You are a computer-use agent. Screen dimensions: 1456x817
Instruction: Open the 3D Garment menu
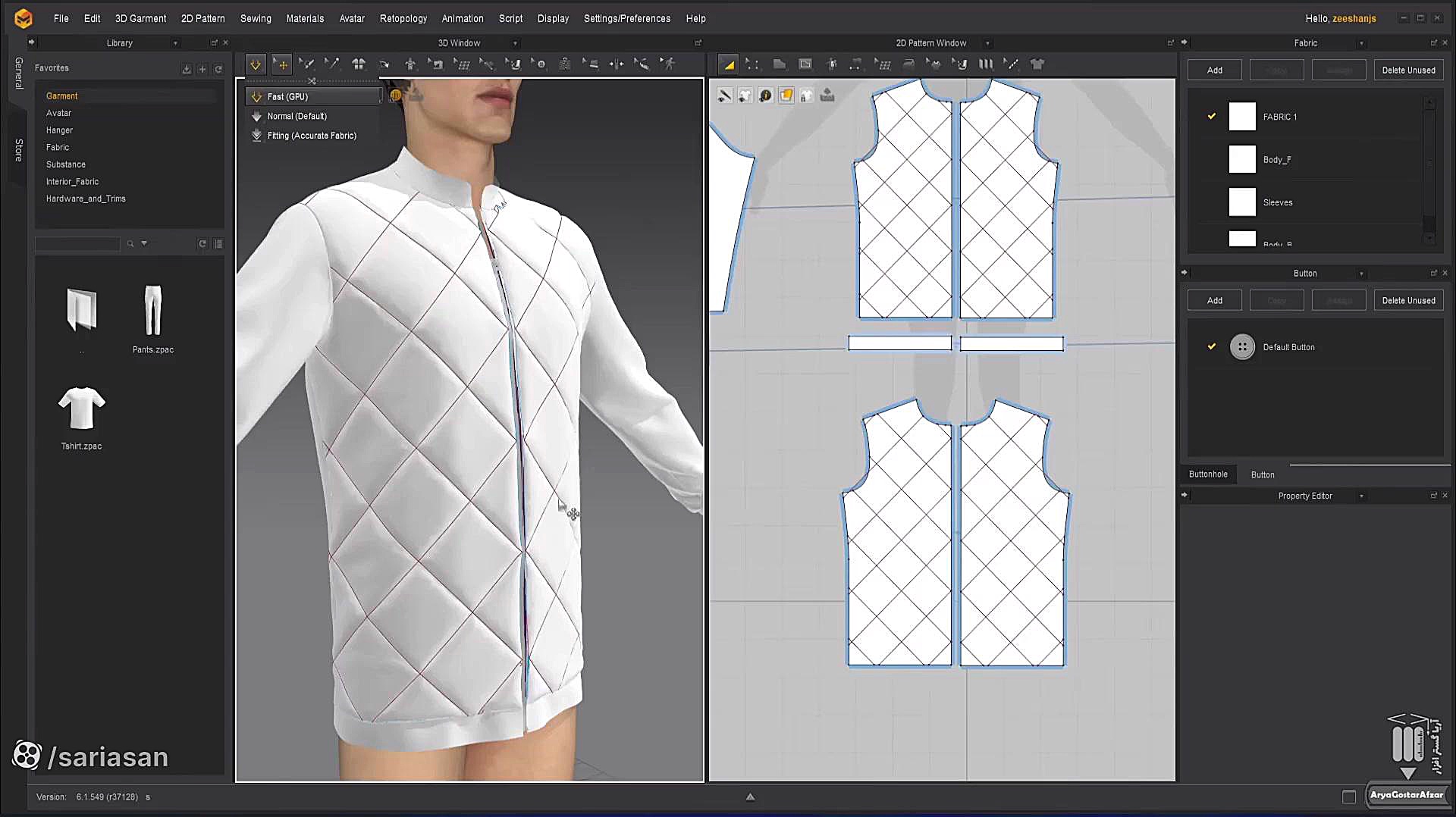coord(140,18)
